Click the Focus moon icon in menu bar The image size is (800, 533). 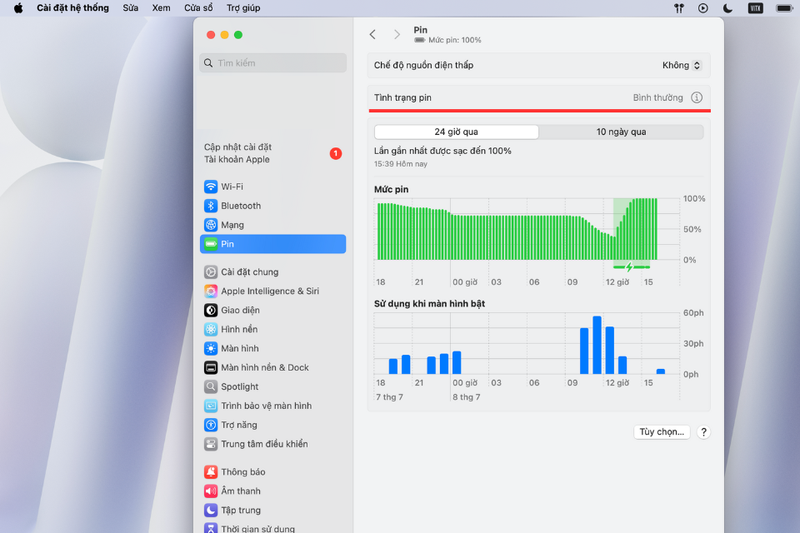728,8
